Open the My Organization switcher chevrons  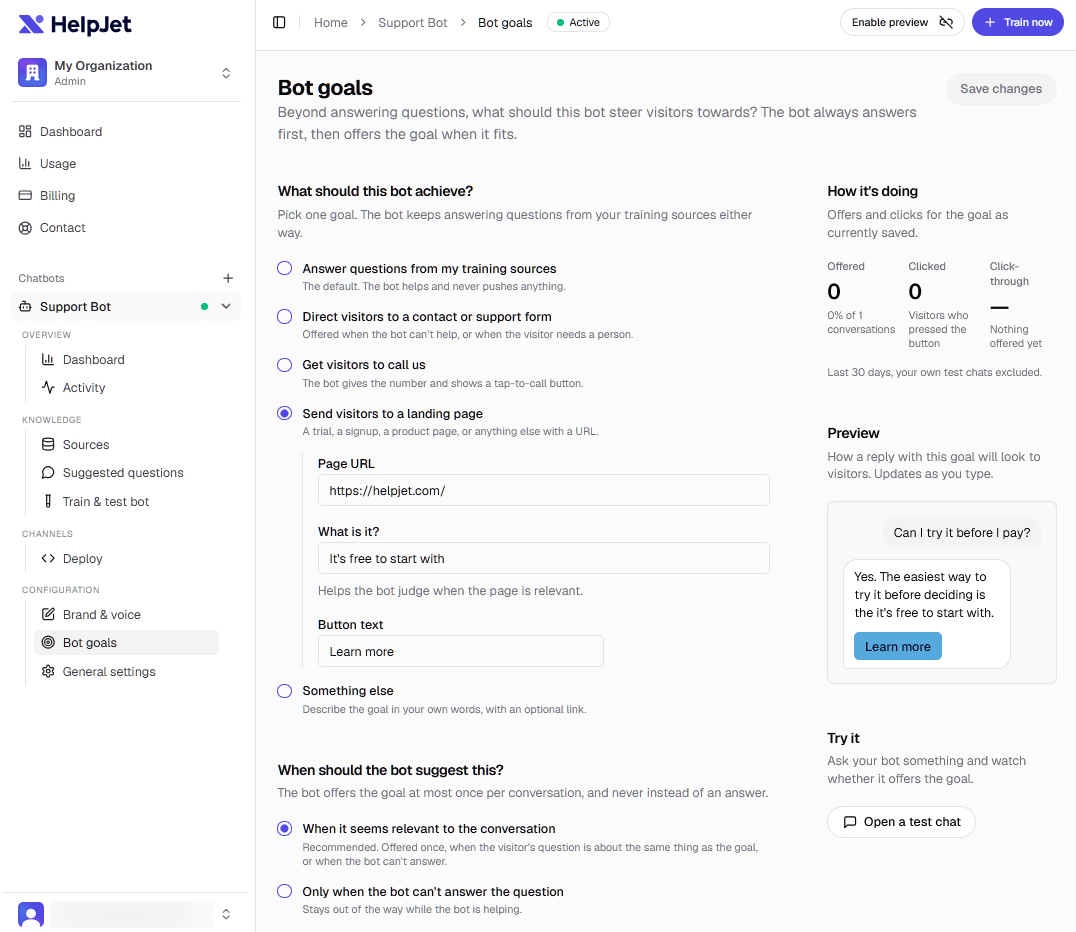pyautogui.click(x=226, y=73)
